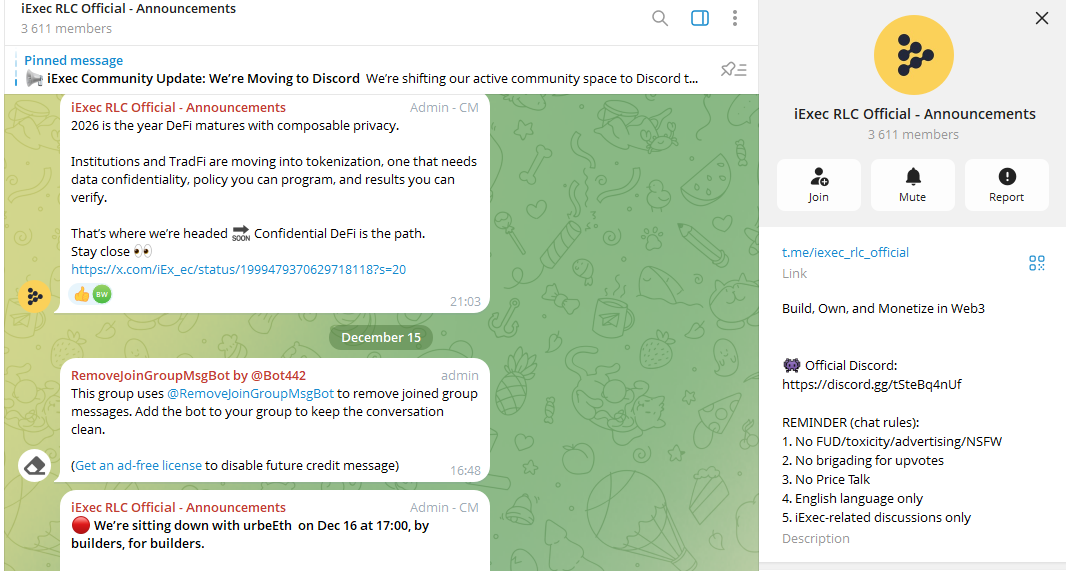Open the x.com iEx_ec status link
The image size is (1066, 571).
[x=238, y=270]
